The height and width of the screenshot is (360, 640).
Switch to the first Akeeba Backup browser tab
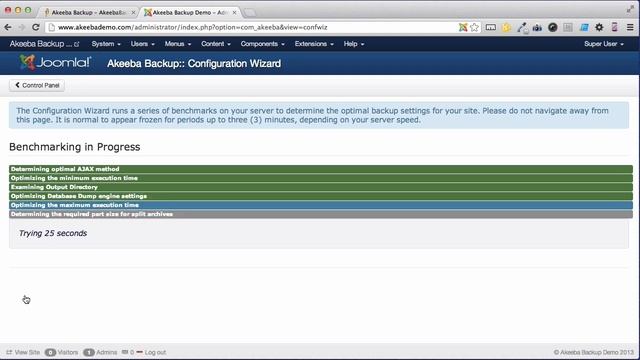[x=88, y=13]
